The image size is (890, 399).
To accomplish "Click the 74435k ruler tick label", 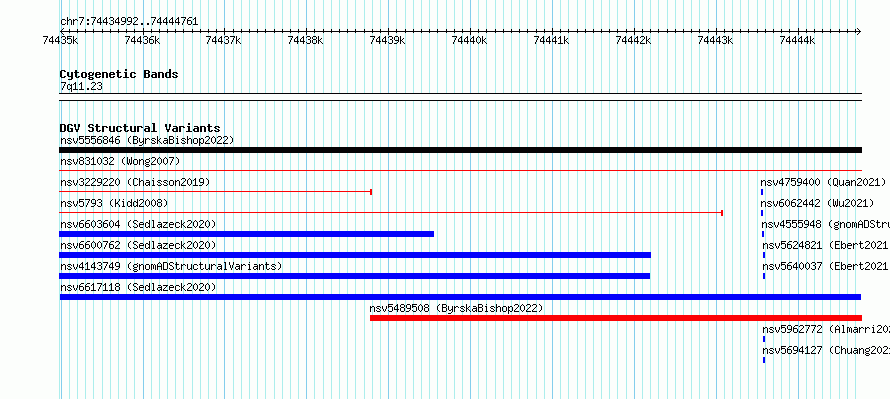I will click(x=60, y=40).
